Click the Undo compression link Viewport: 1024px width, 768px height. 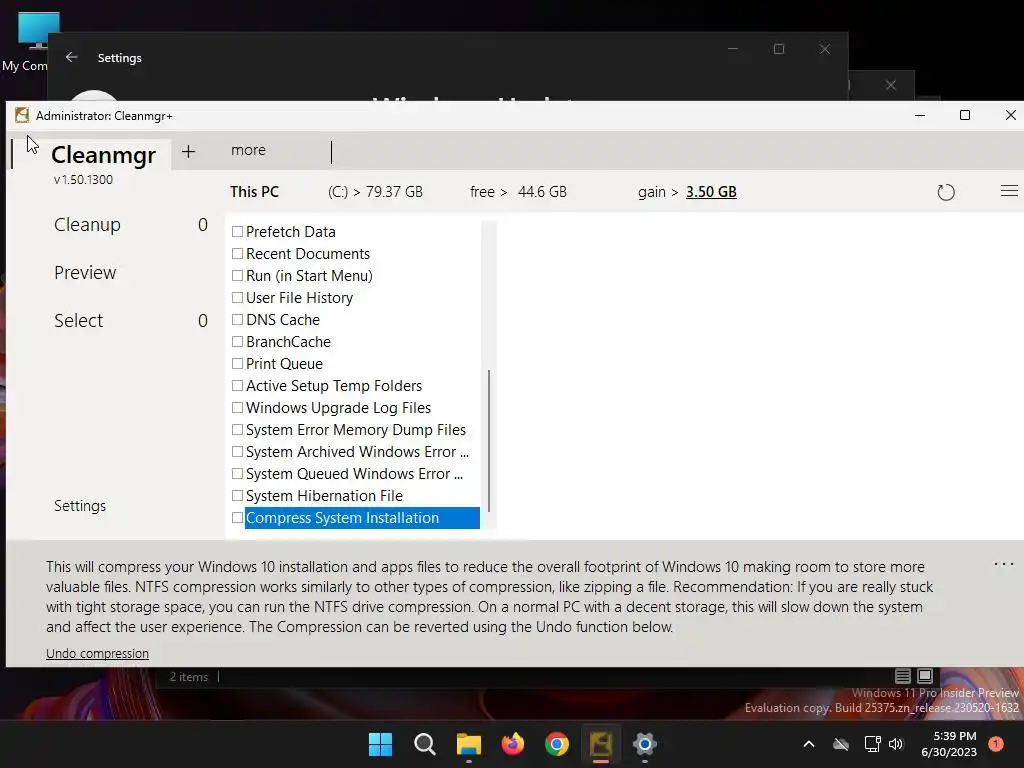click(x=97, y=654)
